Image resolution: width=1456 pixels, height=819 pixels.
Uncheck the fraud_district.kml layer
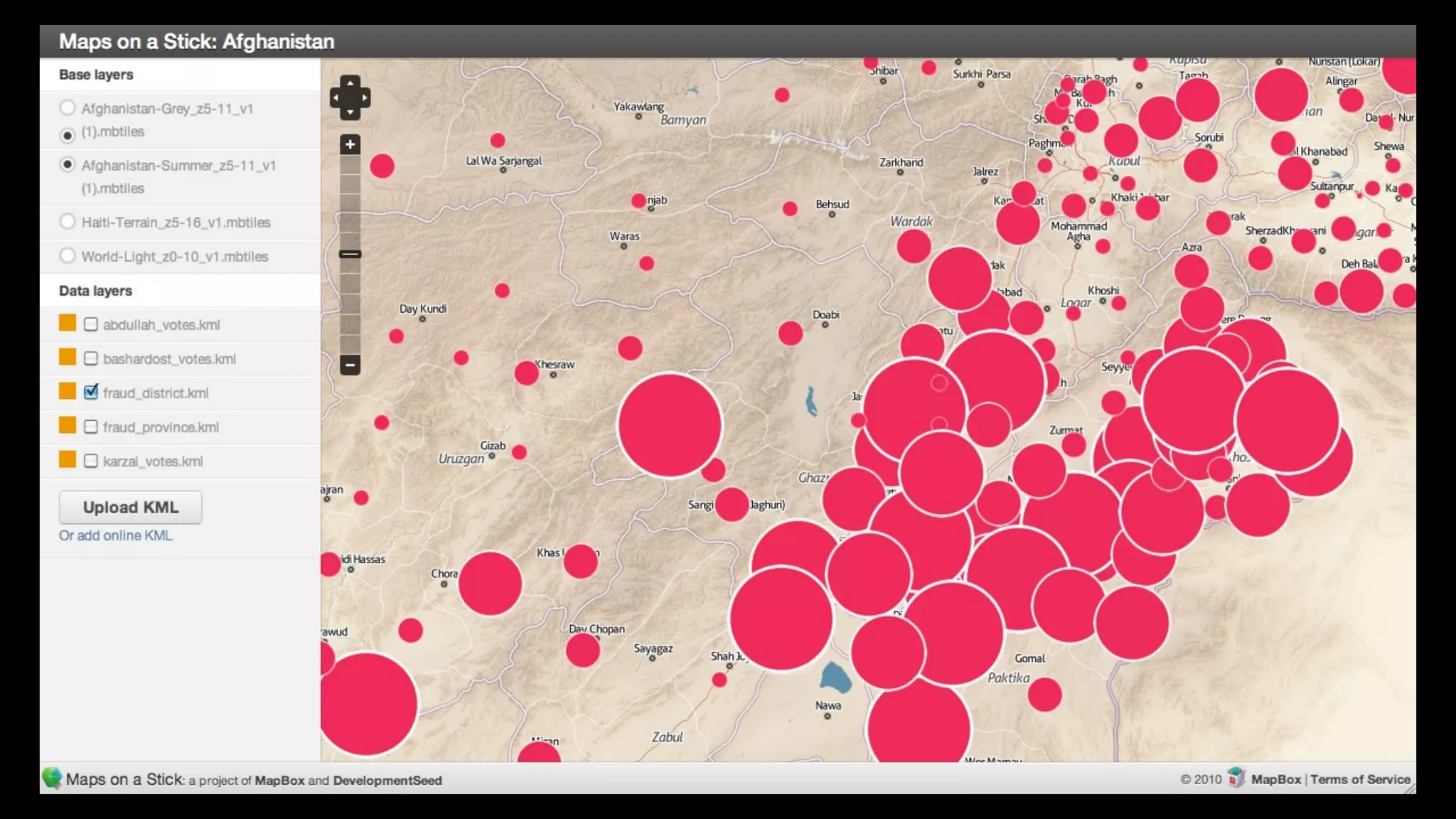click(x=91, y=392)
